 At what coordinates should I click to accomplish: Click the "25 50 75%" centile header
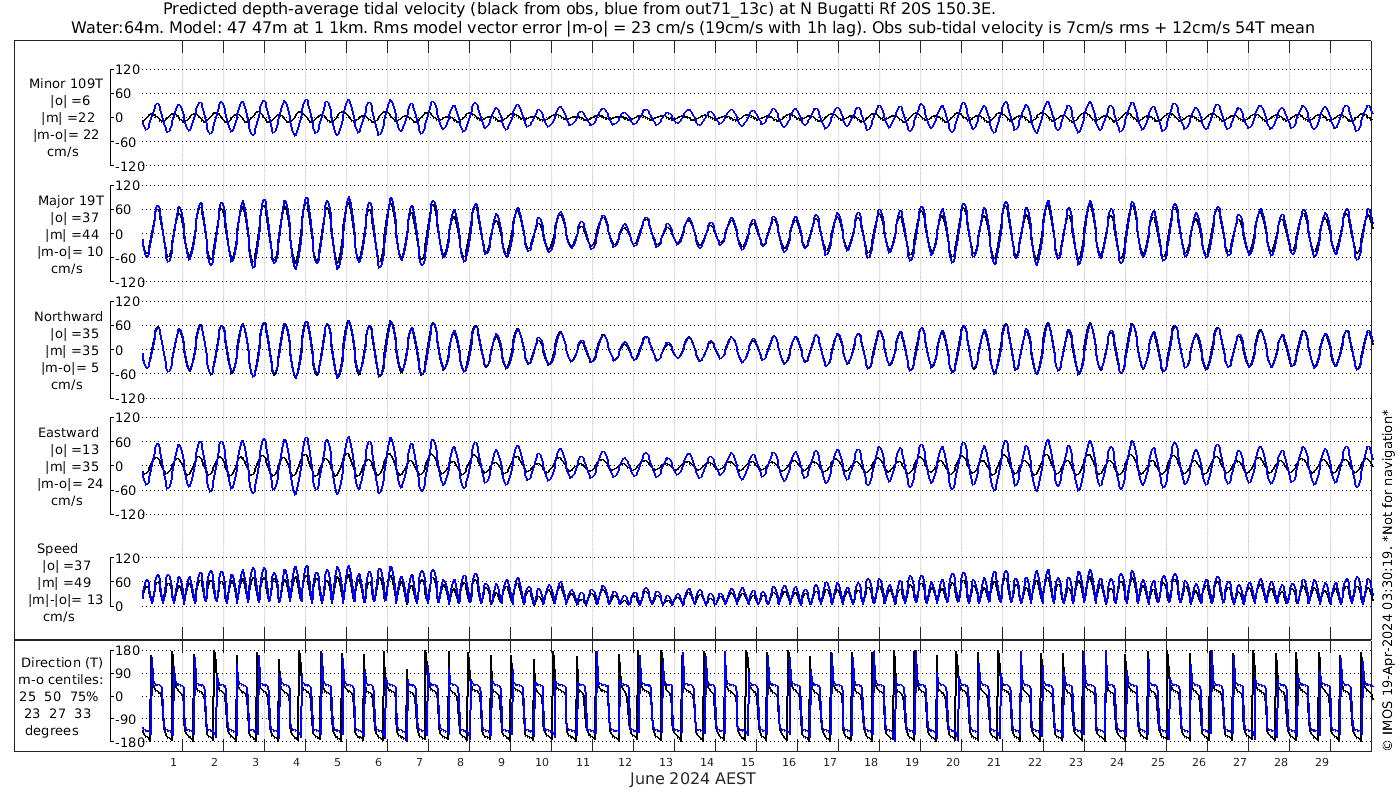point(58,696)
